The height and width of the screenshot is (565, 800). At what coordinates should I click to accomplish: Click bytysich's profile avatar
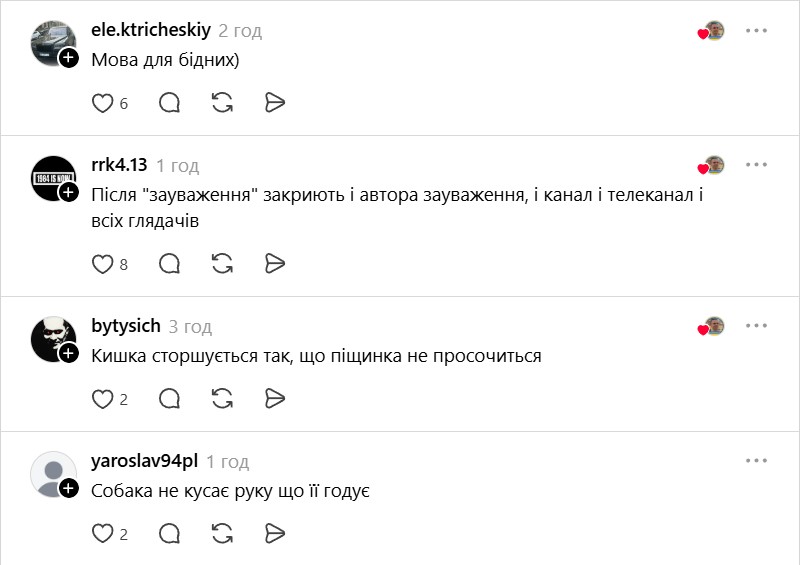click(x=52, y=338)
